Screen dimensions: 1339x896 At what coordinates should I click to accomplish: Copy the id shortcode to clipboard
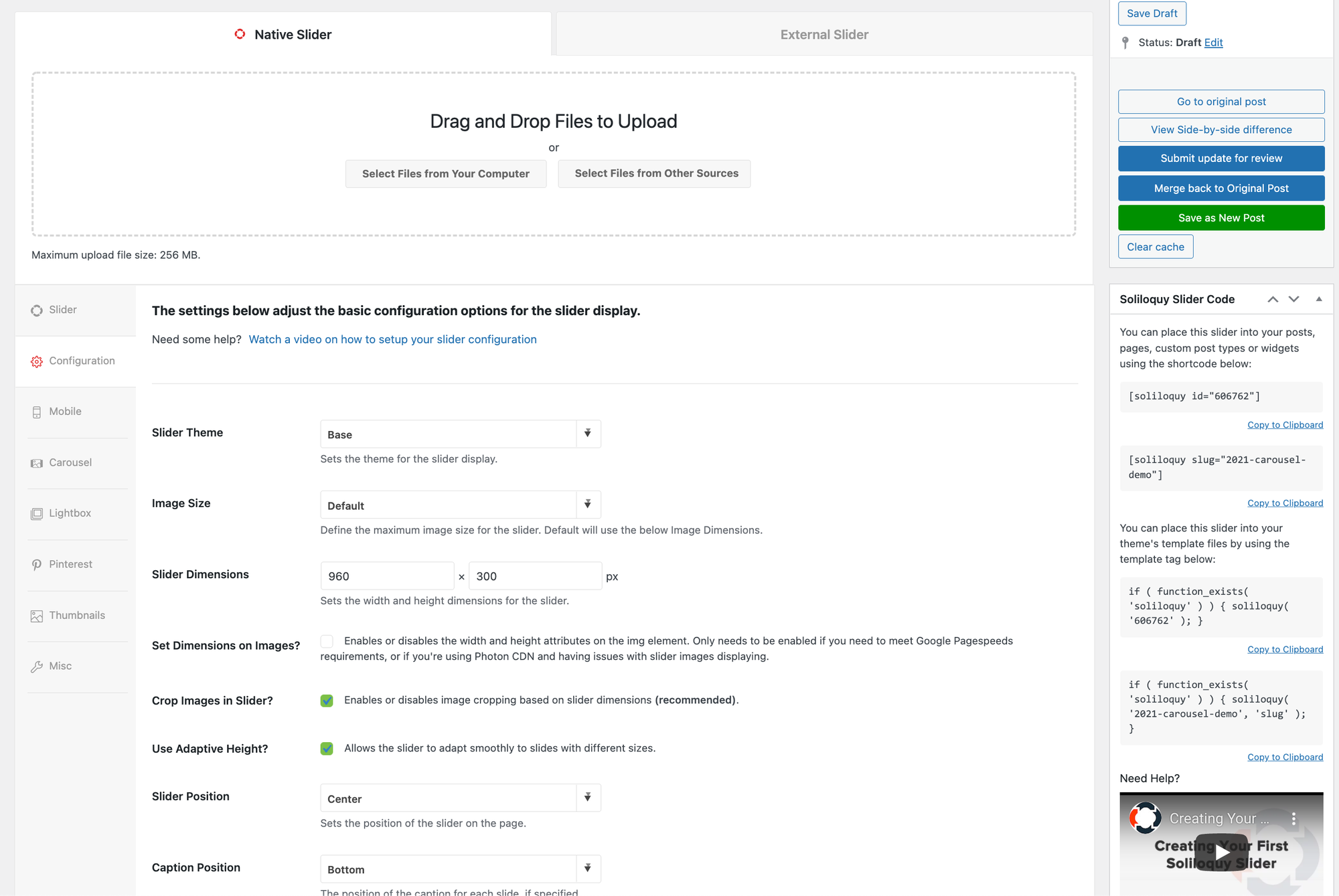tap(1285, 425)
